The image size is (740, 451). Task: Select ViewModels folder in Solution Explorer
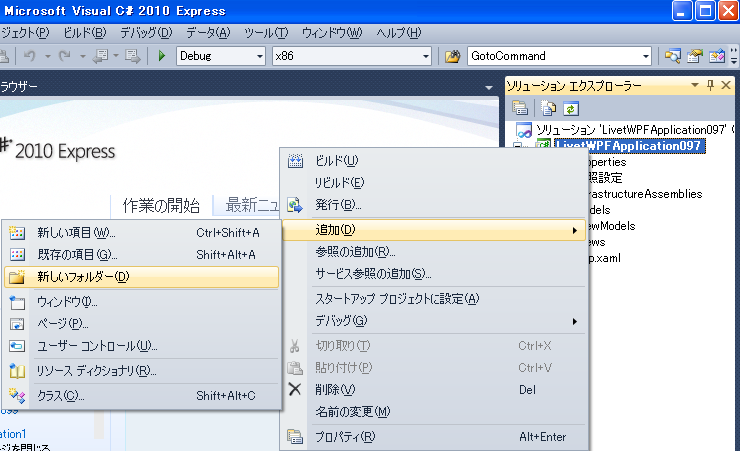pyautogui.click(x=612, y=226)
